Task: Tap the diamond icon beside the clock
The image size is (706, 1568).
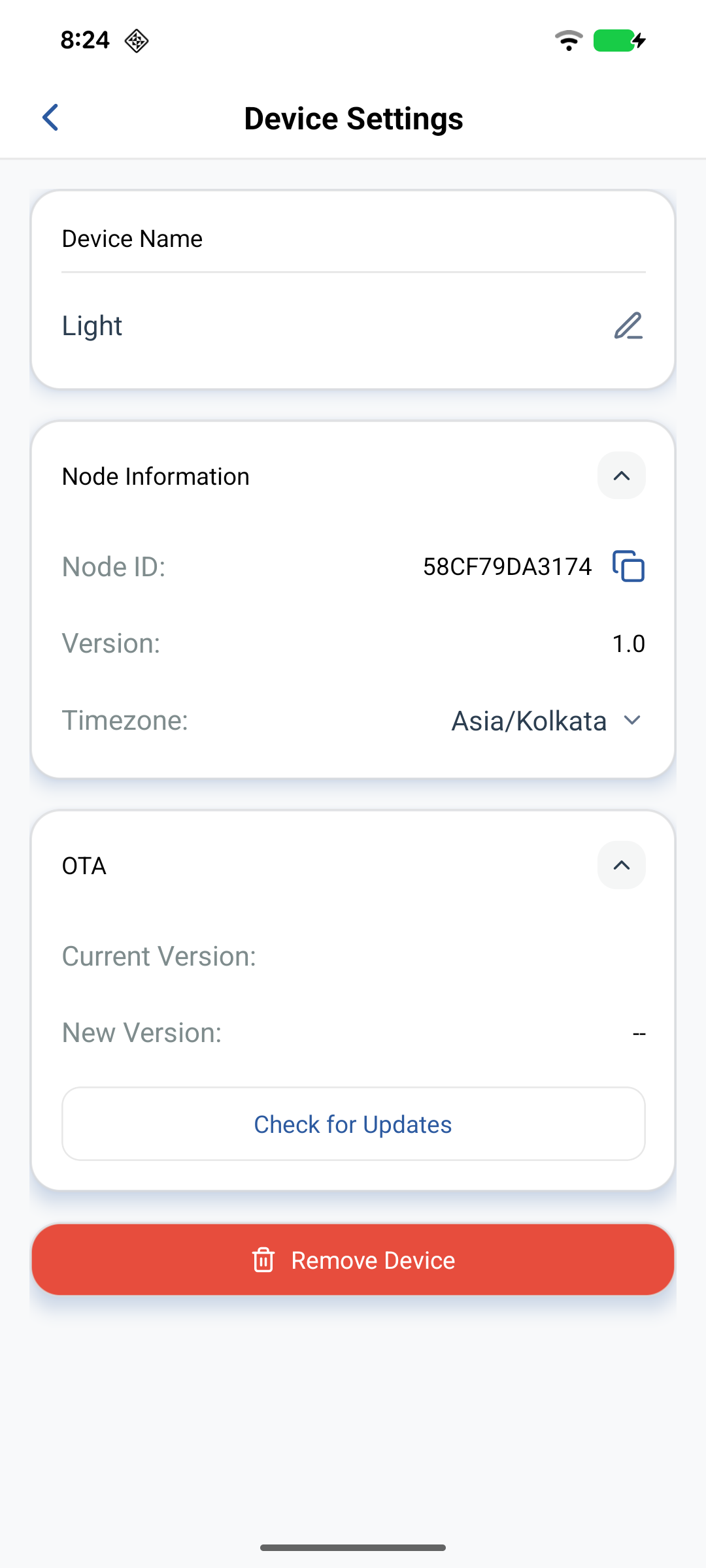Action: click(x=137, y=41)
